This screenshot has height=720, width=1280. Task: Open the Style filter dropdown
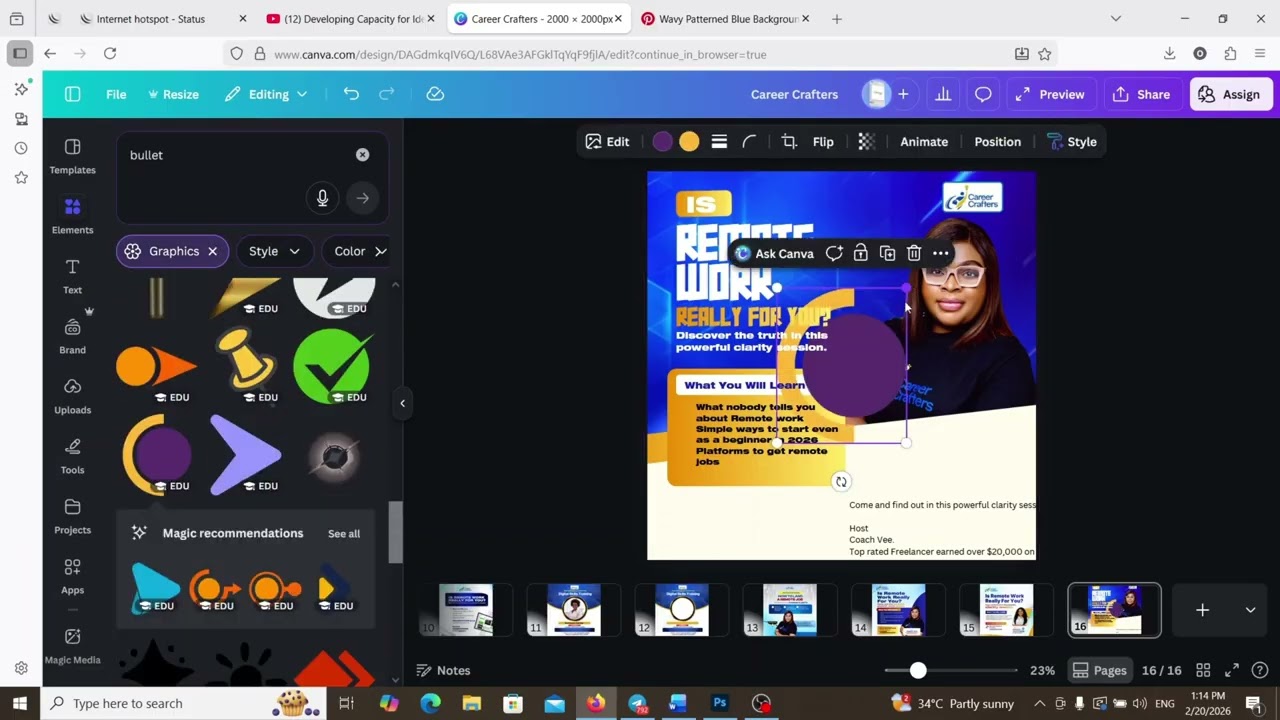pyautogui.click(x=274, y=251)
